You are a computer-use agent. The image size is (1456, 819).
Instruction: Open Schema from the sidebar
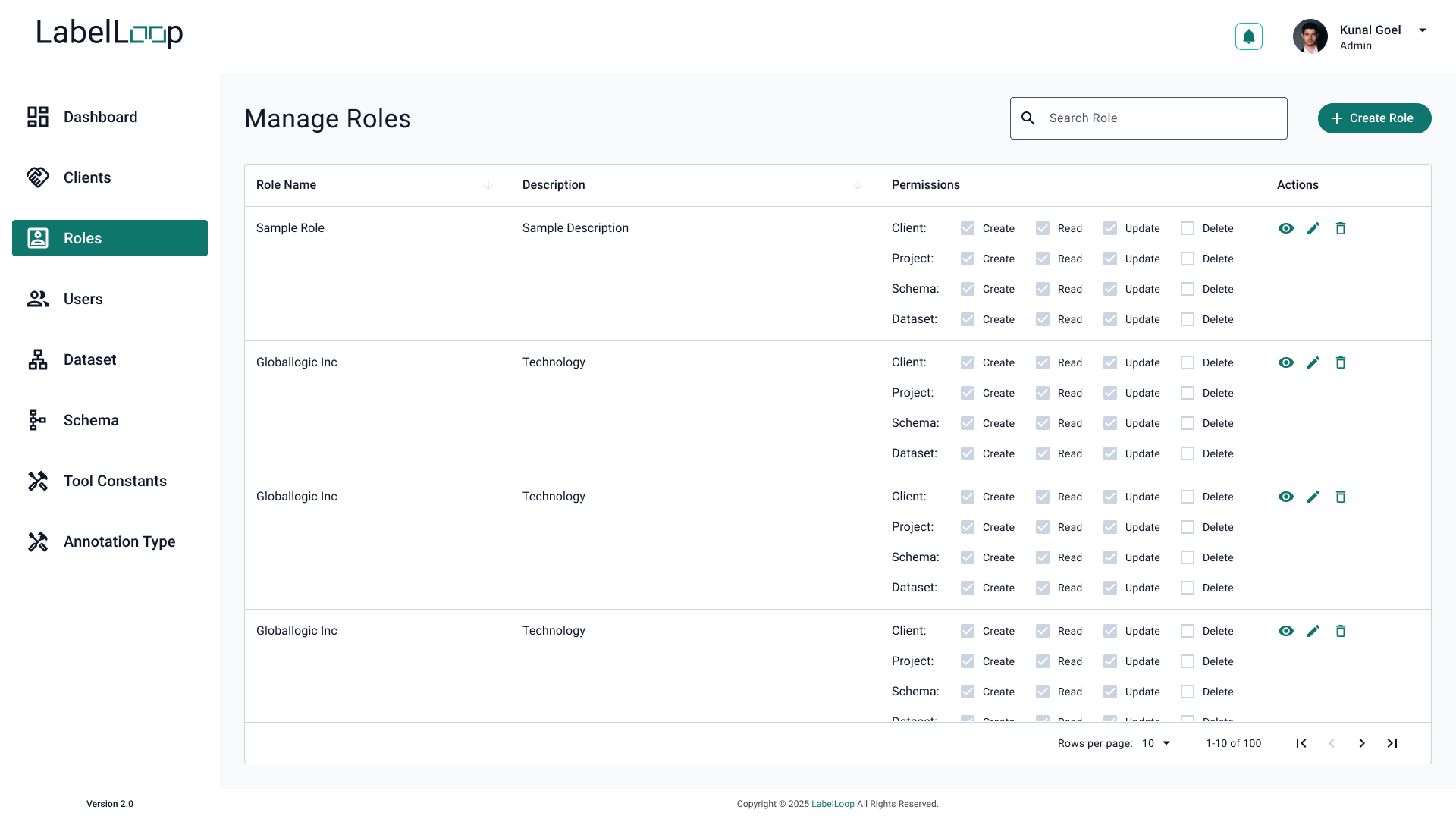click(110, 420)
